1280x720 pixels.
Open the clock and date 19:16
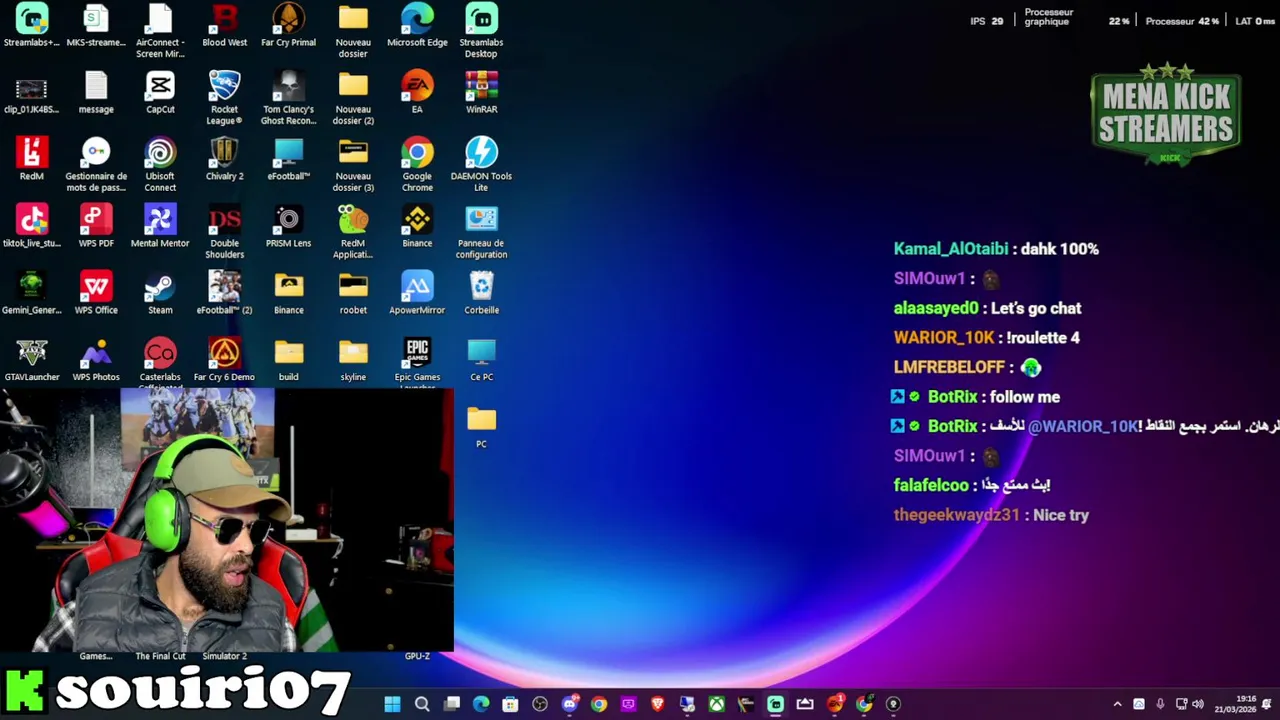(1236, 704)
